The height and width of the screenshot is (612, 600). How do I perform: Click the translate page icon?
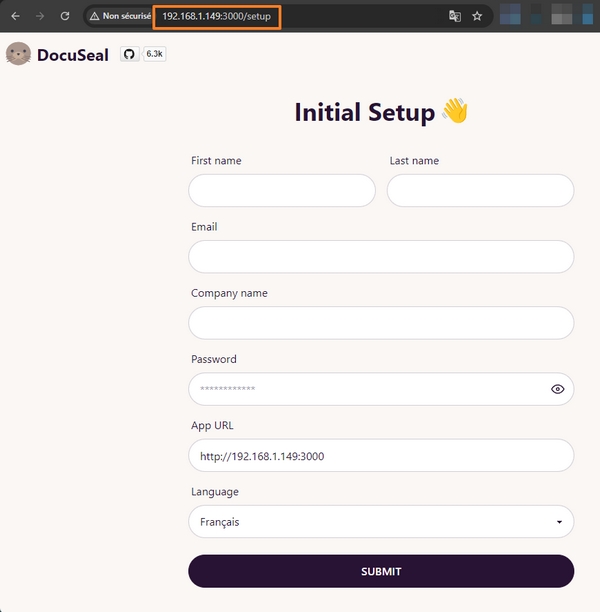click(x=455, y=16)
